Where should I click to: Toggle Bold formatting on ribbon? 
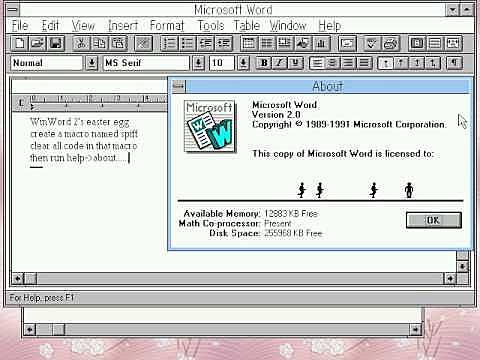(264, 63)
